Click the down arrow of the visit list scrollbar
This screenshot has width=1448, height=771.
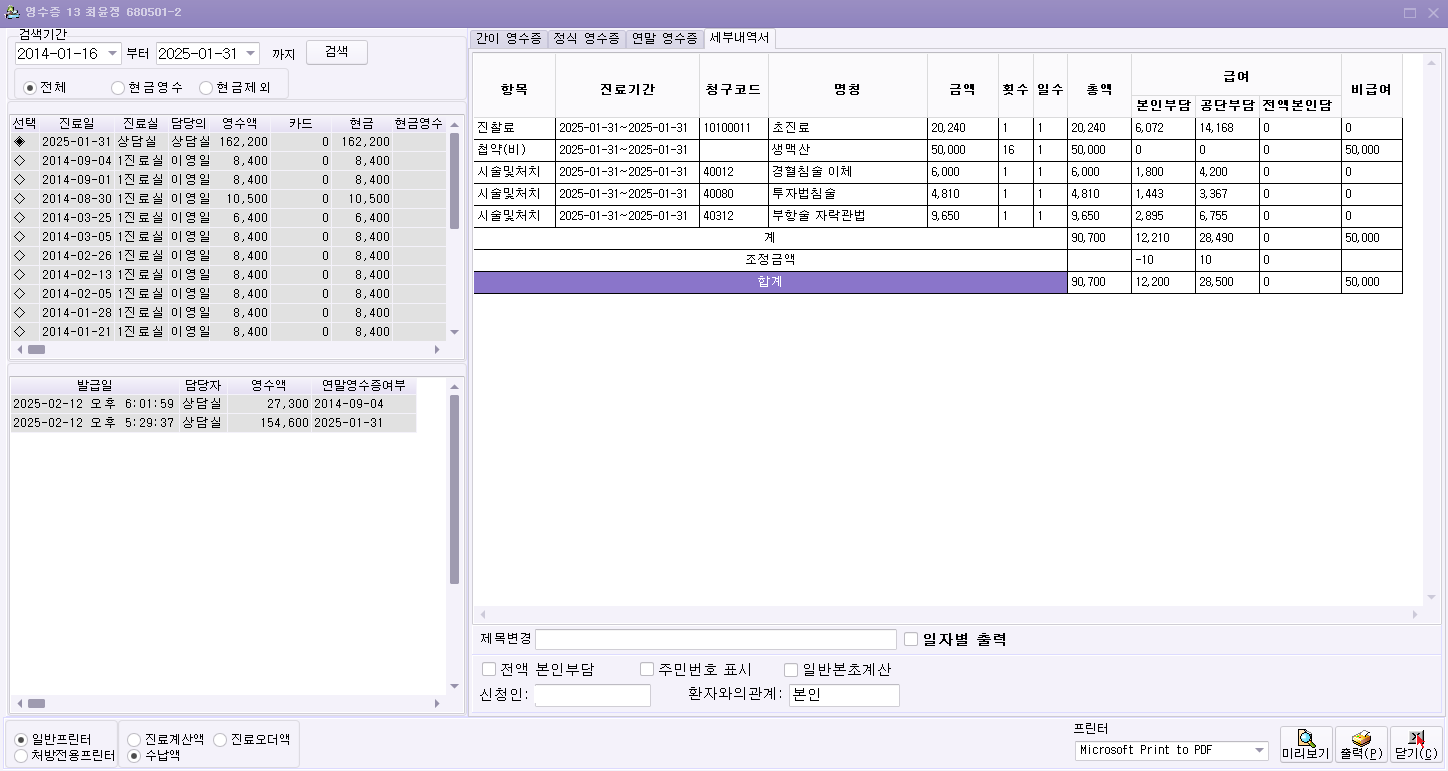click(454, 332)
